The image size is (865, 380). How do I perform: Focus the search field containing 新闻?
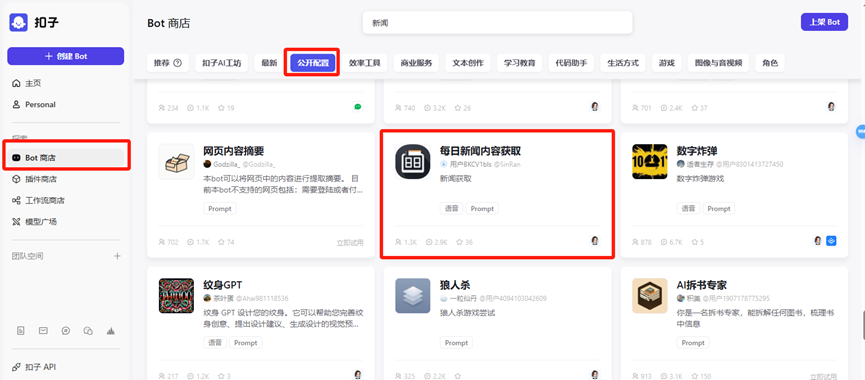[x=497, y=23]
